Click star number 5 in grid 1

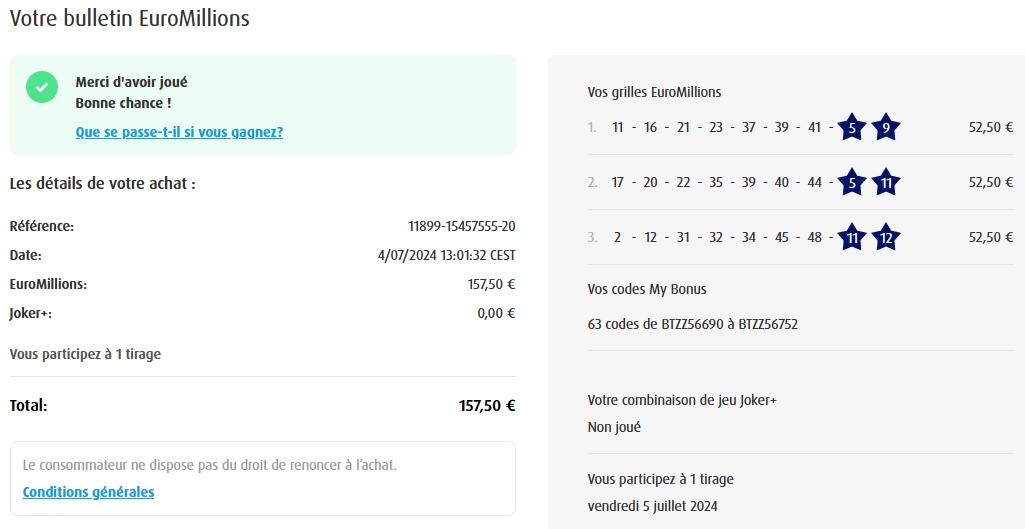(851, 128)
